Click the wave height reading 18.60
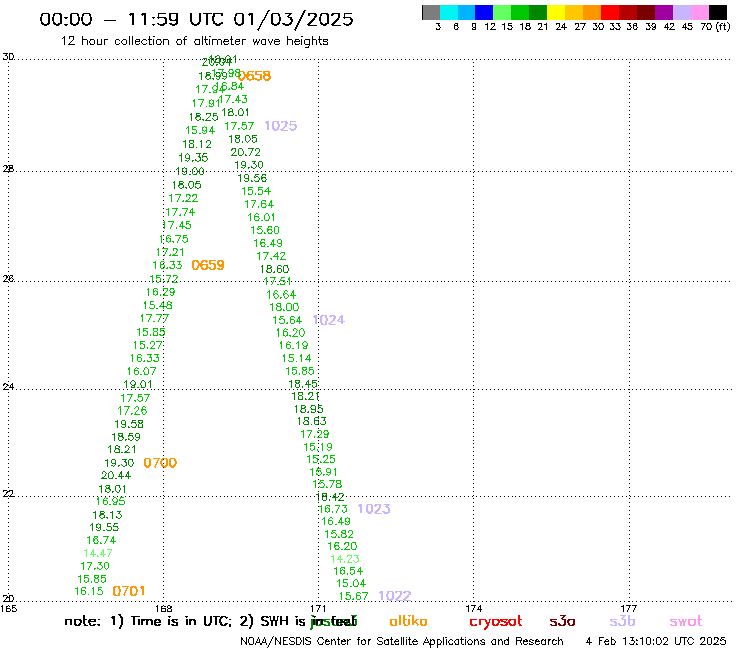Viewport: 740px width, 650px height. coord(274,269)
